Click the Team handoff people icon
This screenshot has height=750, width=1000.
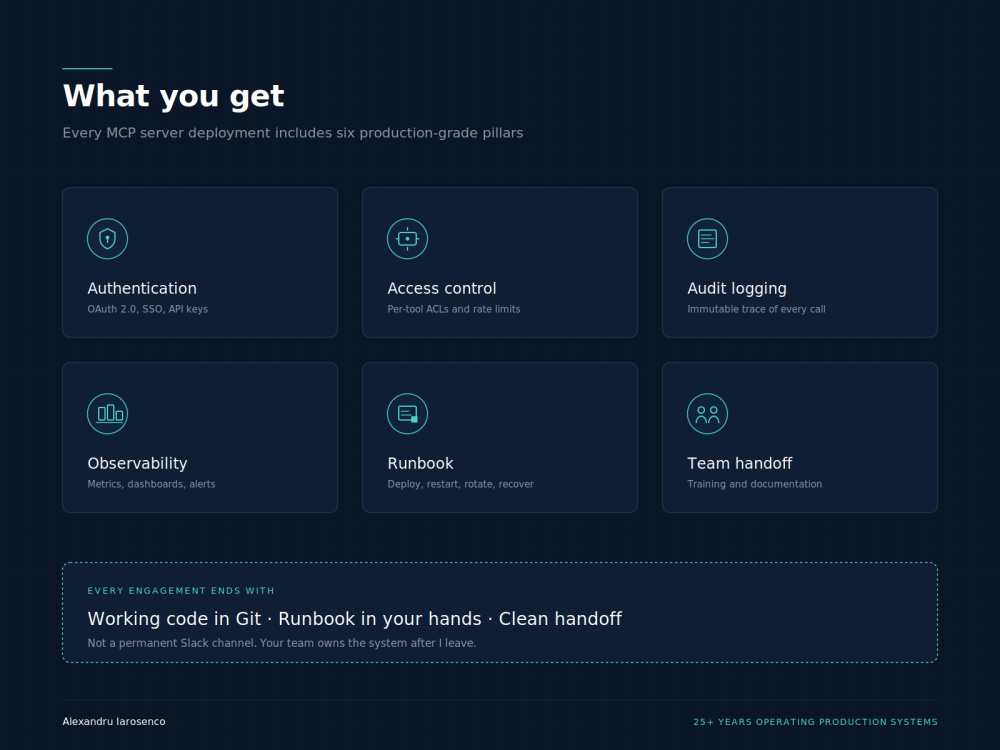tap(707, 413)
